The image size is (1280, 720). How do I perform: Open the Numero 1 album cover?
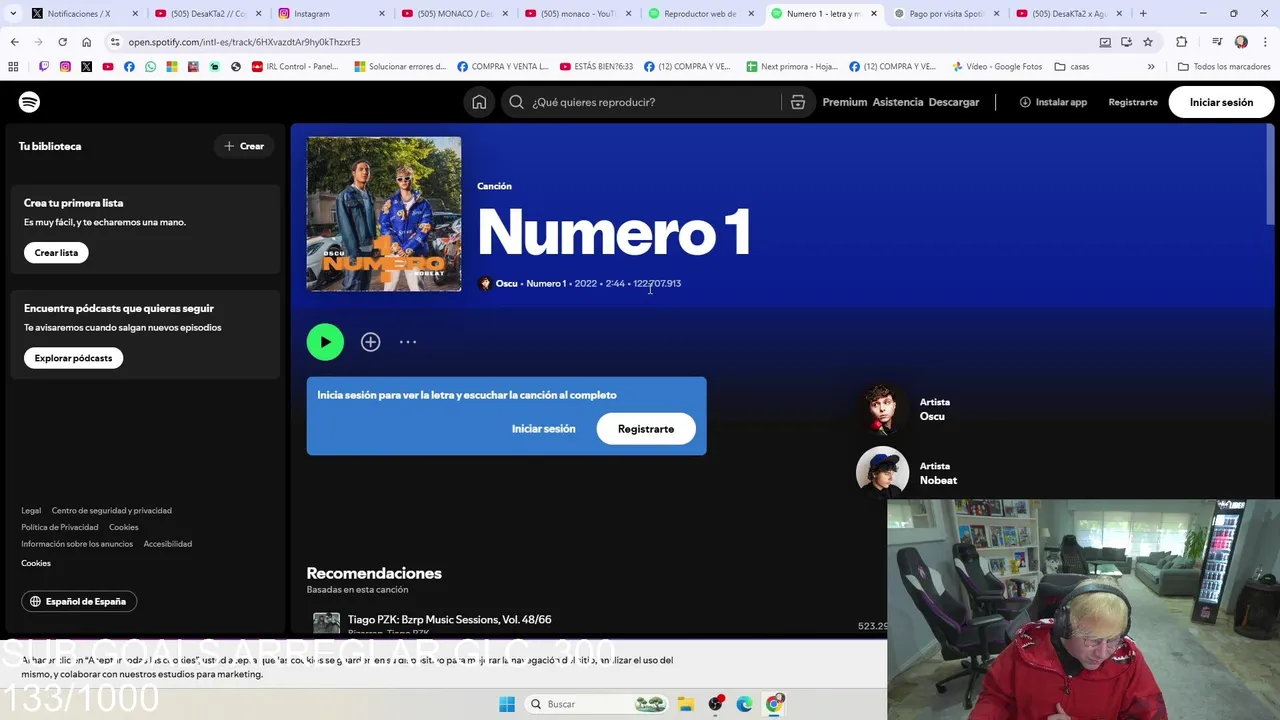pos(384,214)
